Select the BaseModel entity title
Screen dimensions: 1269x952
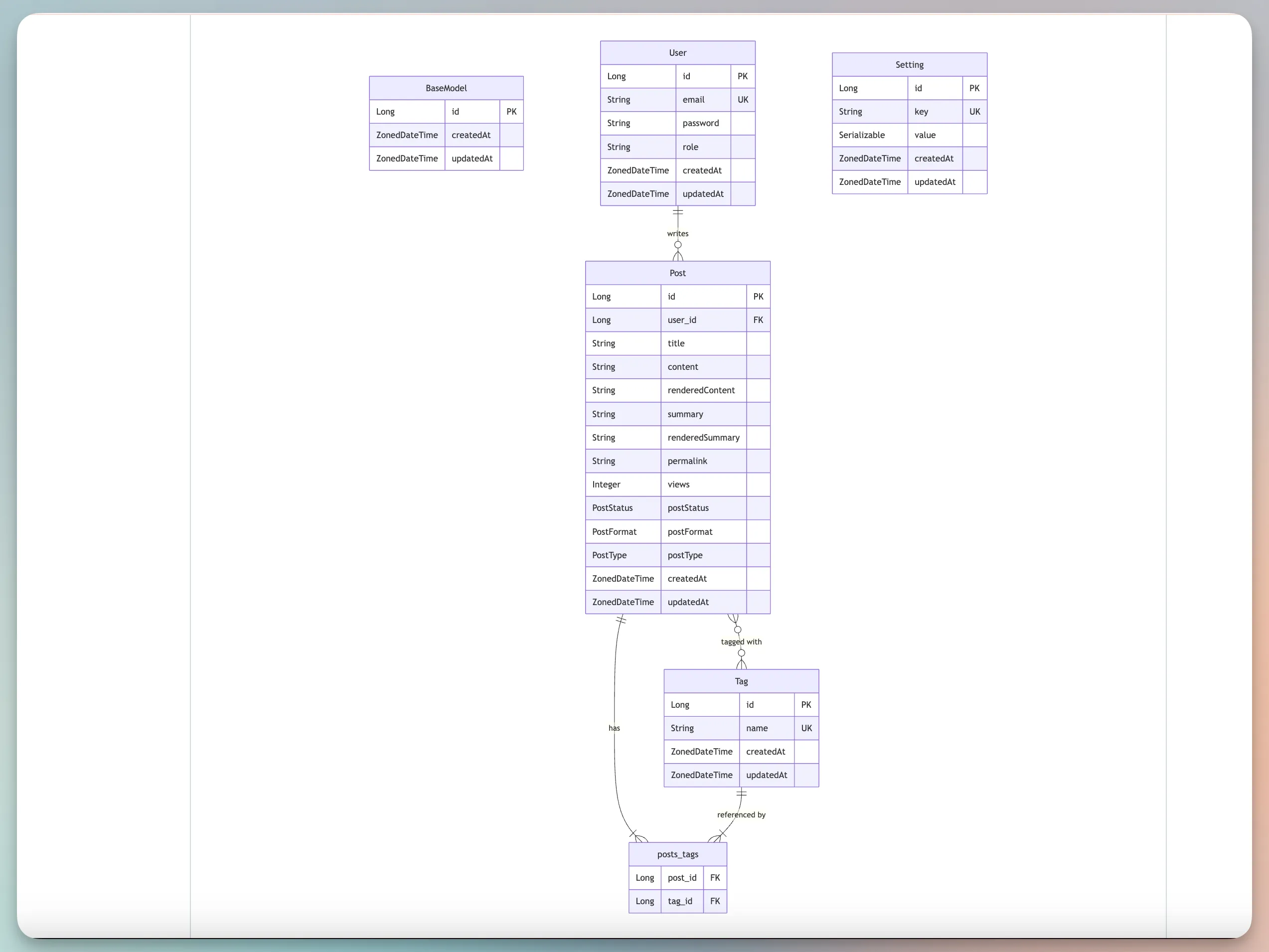click(446, 88)
